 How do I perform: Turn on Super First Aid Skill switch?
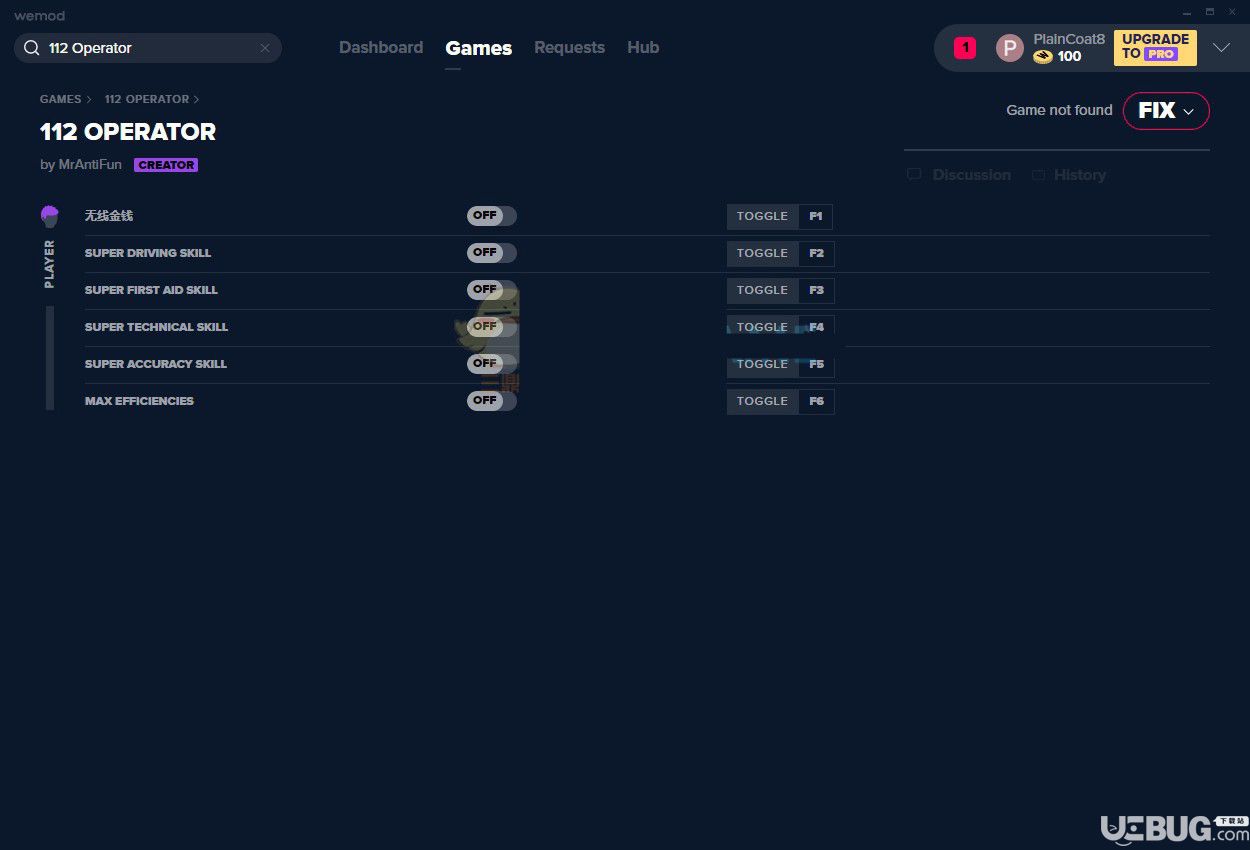click(492, 290)
